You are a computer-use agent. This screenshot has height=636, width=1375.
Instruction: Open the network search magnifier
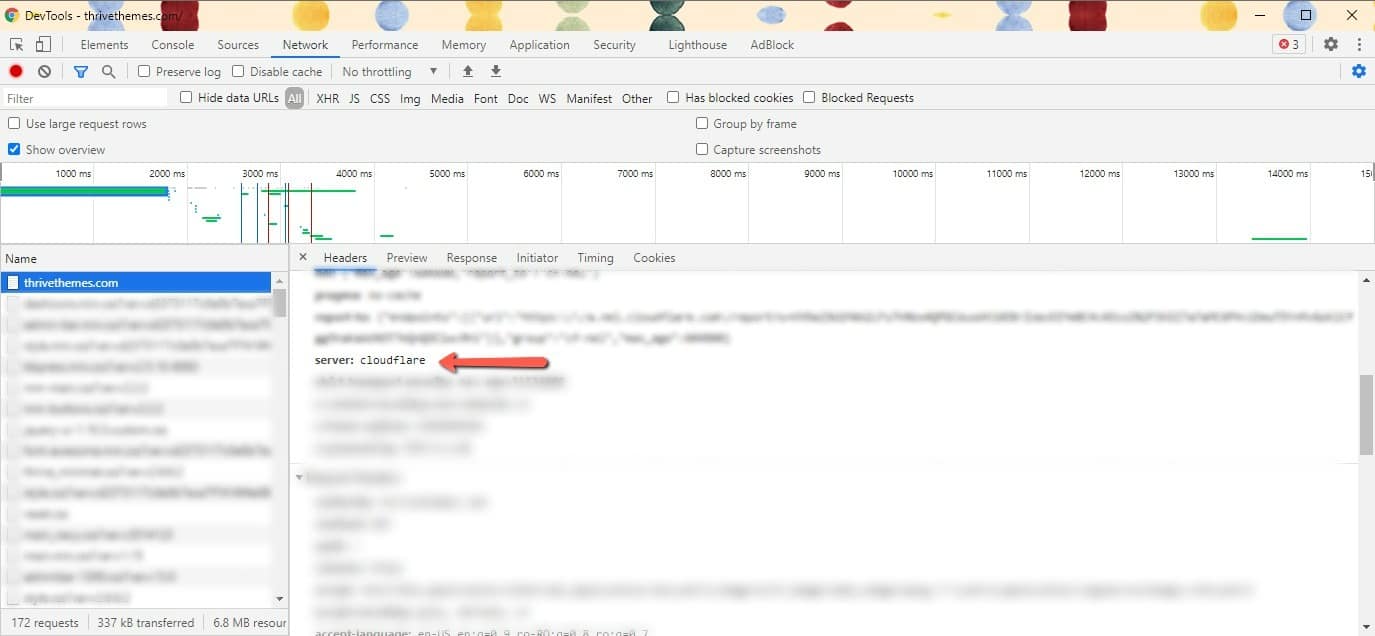108,72
